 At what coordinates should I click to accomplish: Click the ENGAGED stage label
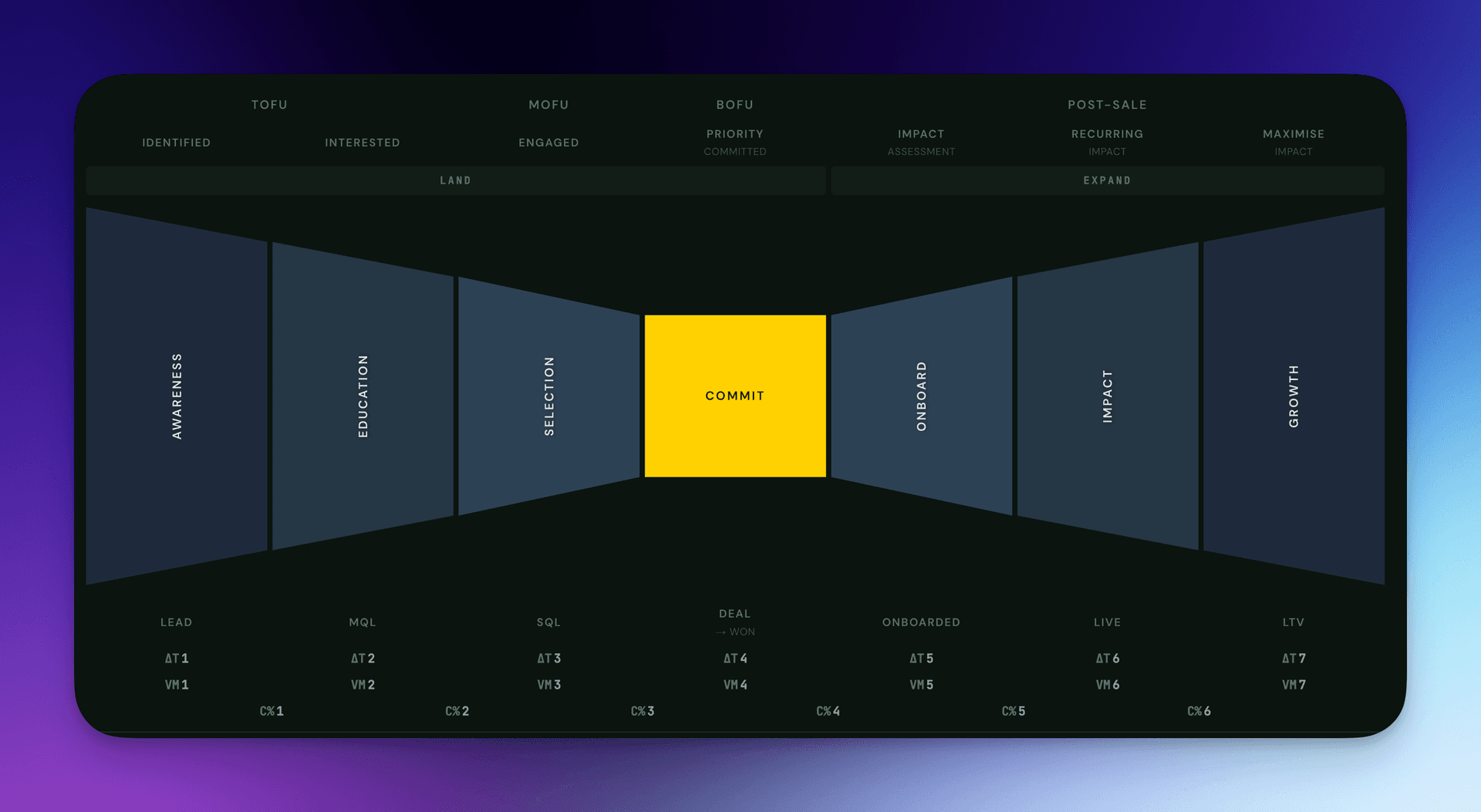pyautogui.click(x=549, y=143)
